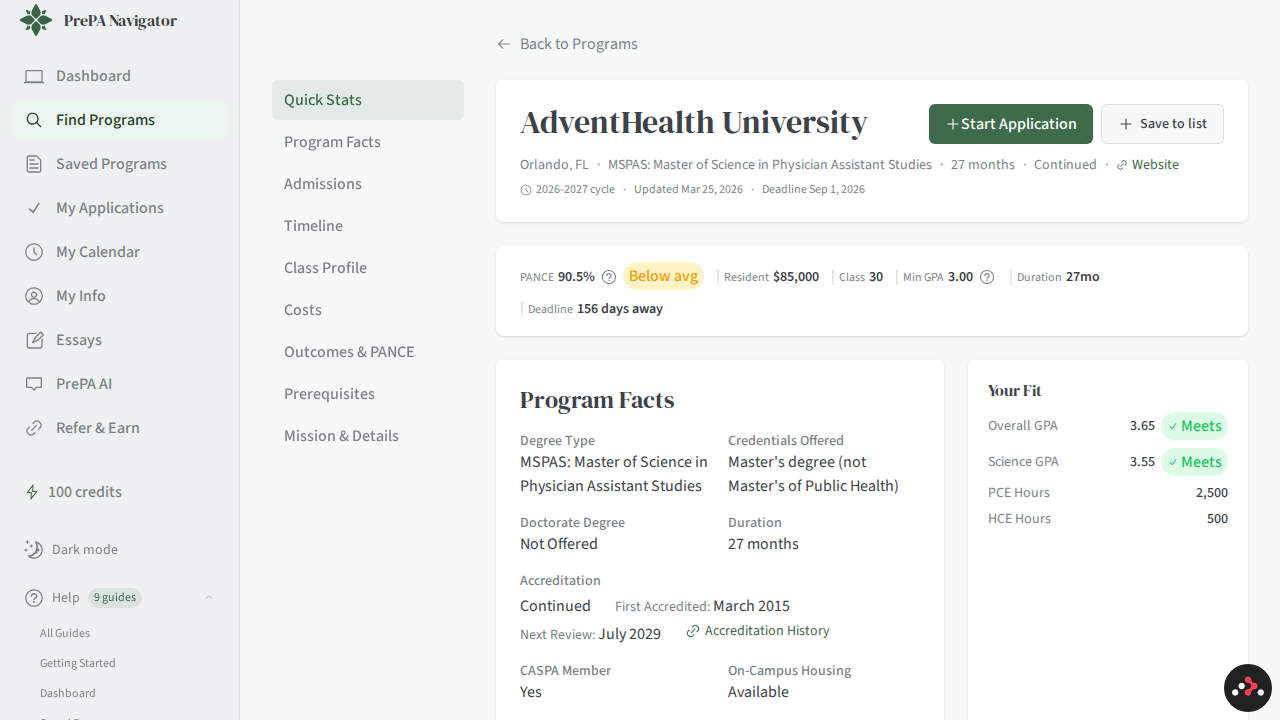This screenshot has height=720, width=1280.
Task: Click the Min GPA info question icon
Action: pyautogui.click(x=987, y=277)
